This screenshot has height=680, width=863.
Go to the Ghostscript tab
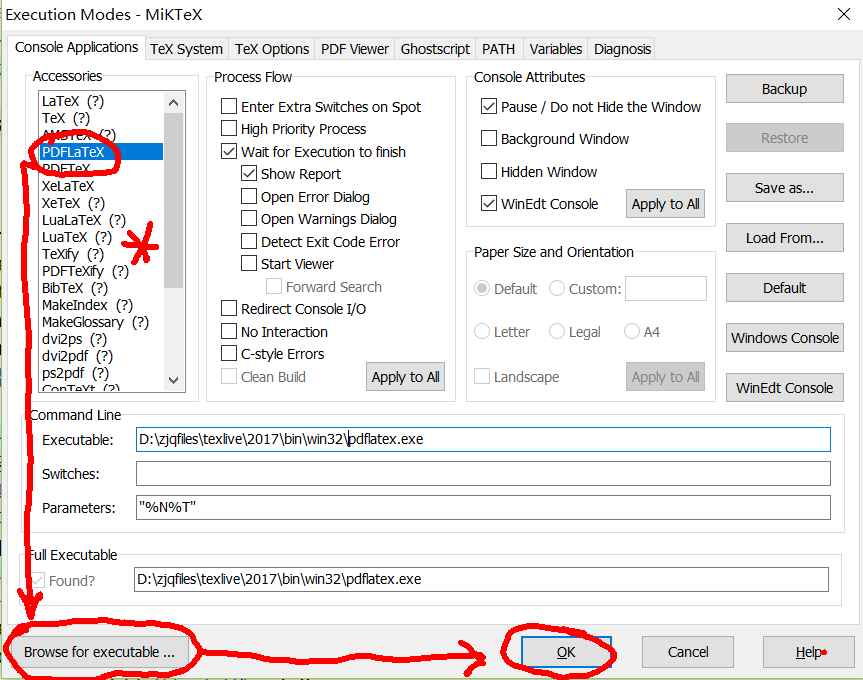435,49
